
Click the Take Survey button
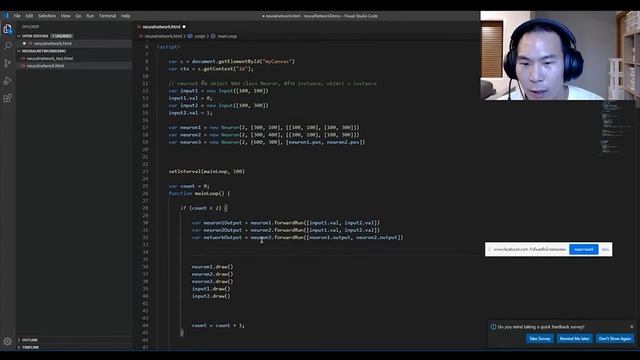tap(540, 339)
